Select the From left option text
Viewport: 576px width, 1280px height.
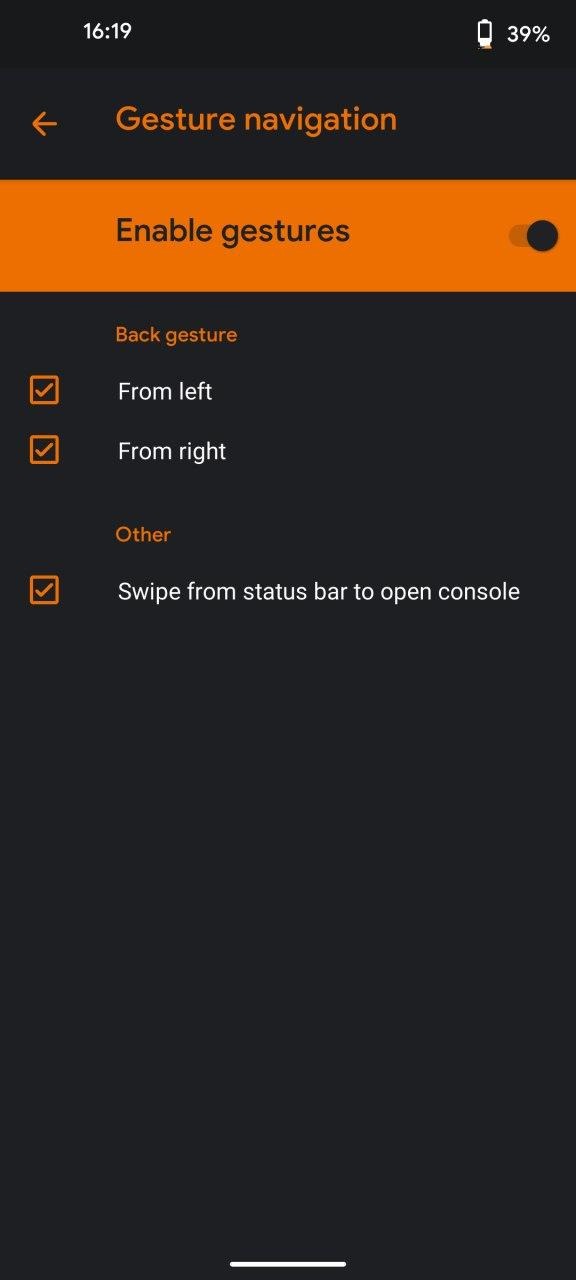(x=165, y=392)
